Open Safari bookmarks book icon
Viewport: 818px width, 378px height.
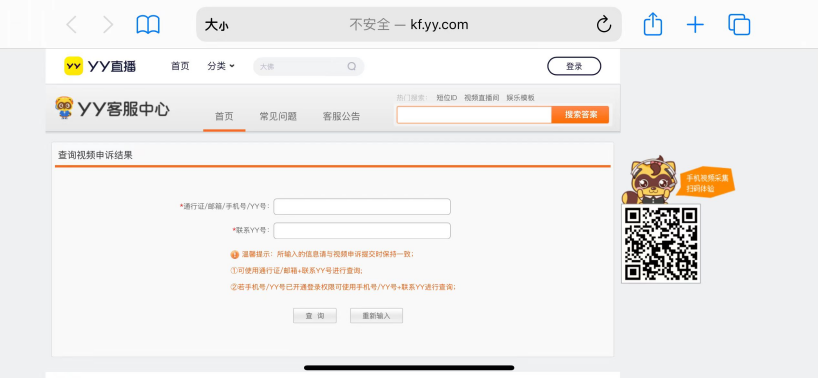(148, 25)
